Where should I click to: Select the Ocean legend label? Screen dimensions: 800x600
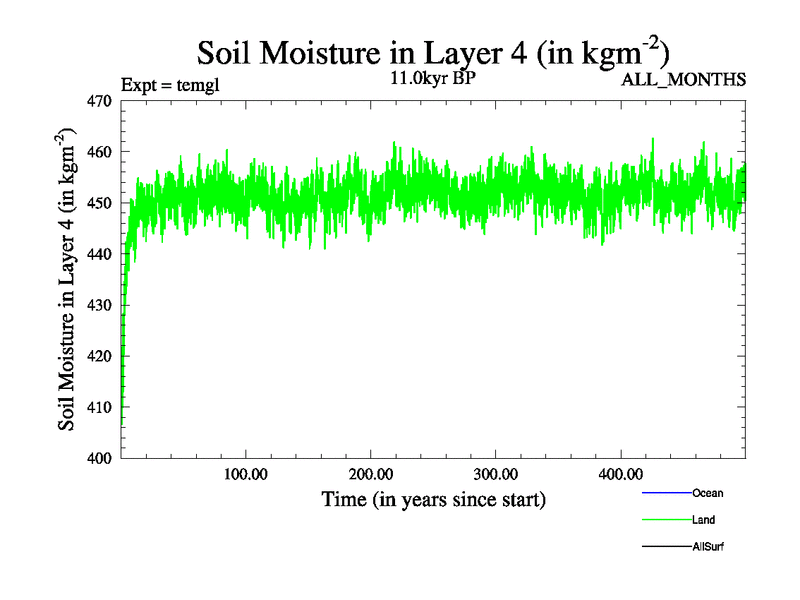[707, 493]
